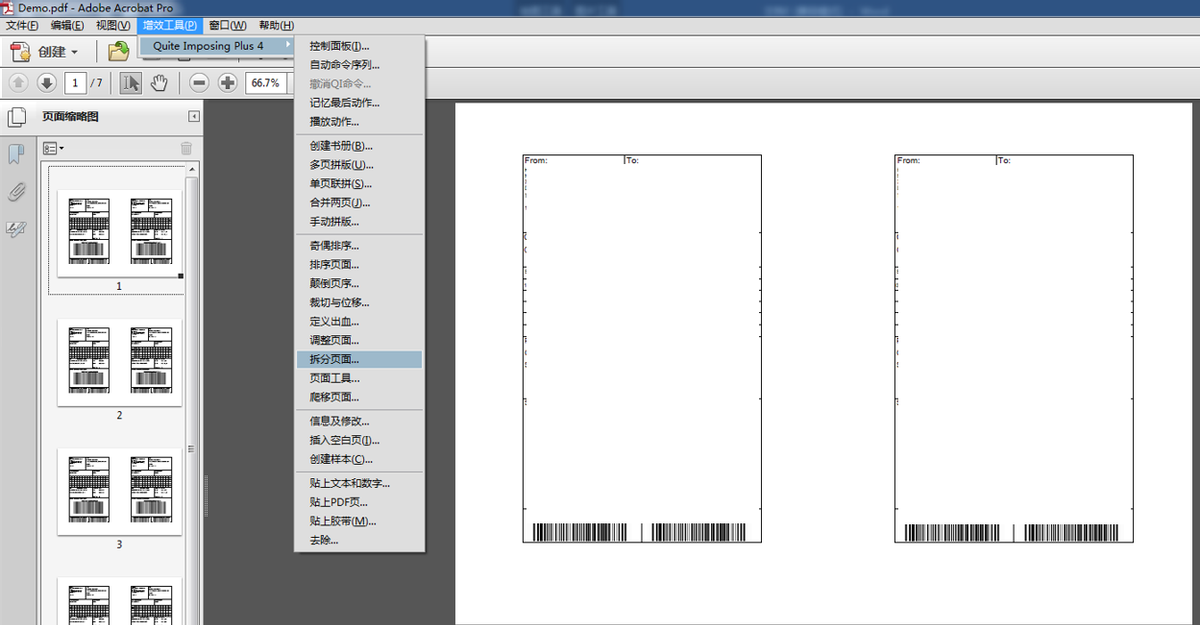The width and height of the screenshot is (1200, 625).
Task: Choose 创建书册(B)... menu entry
Action: coord(360,146)
